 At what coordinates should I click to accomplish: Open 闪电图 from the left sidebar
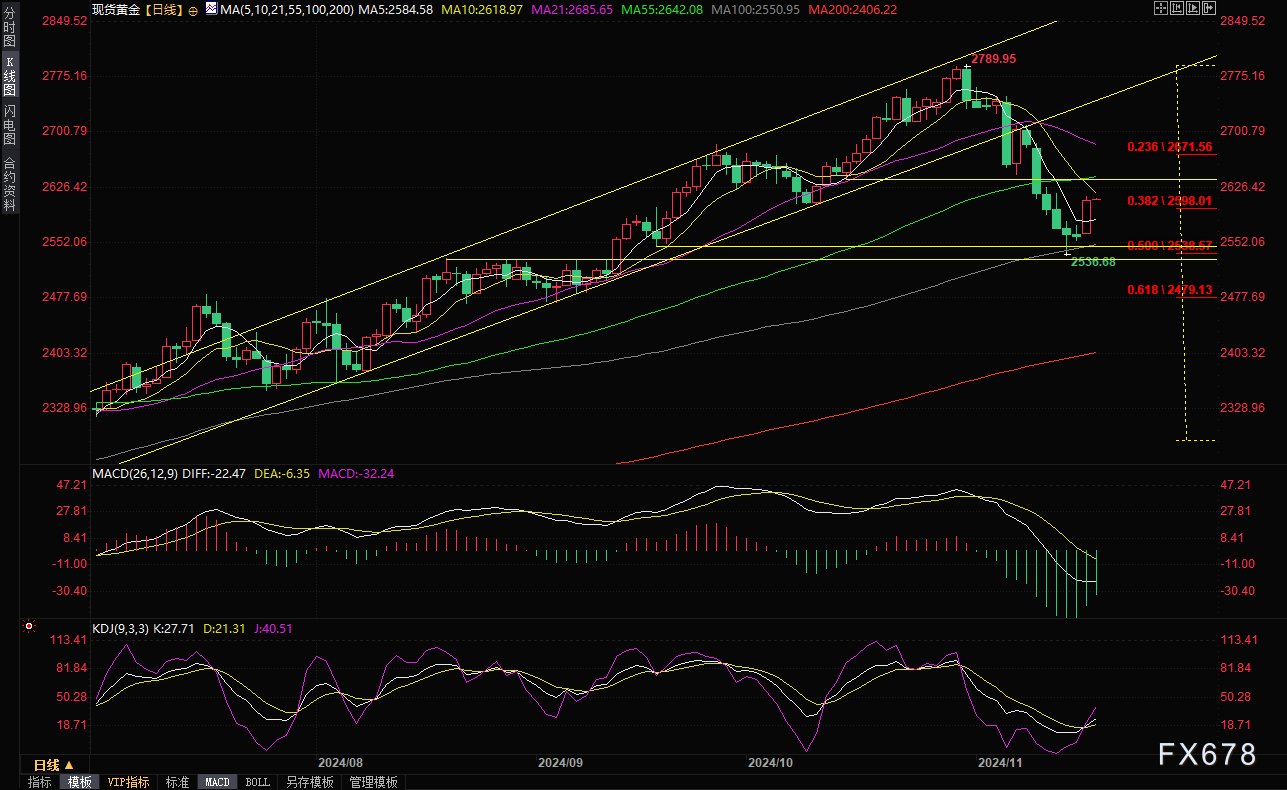pos(9,125)
